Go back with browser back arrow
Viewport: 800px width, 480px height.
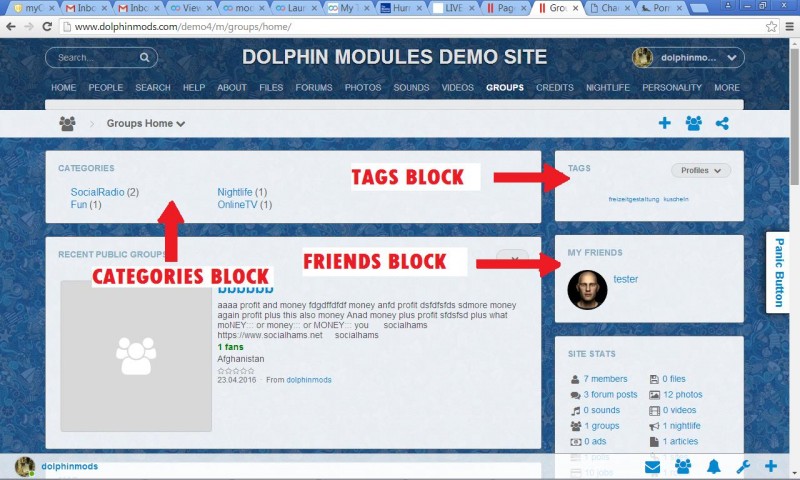[x=11, y=27]
